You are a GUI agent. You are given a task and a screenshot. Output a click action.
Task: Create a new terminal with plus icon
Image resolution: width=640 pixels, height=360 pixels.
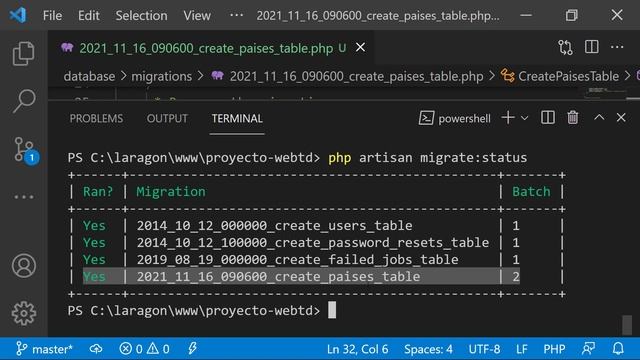pos(508,118)
